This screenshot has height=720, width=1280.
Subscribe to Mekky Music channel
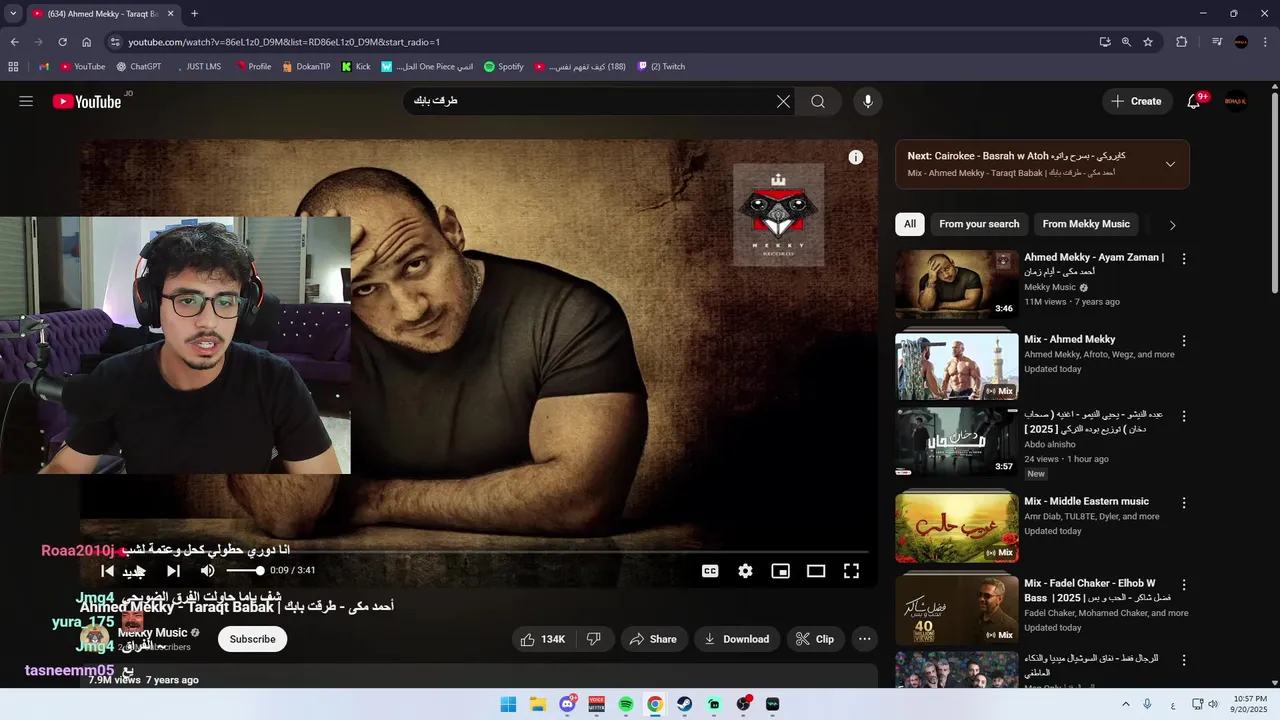252,639
